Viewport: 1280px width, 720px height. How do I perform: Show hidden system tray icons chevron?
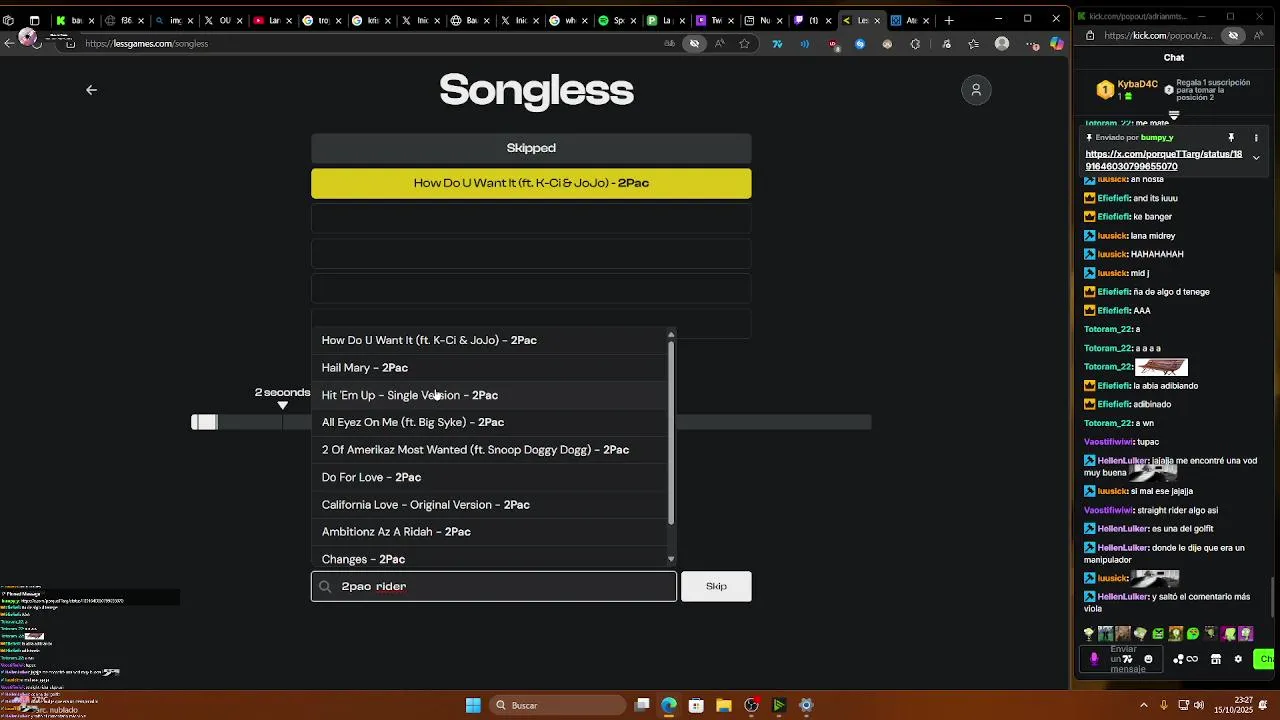point(1144,706)
